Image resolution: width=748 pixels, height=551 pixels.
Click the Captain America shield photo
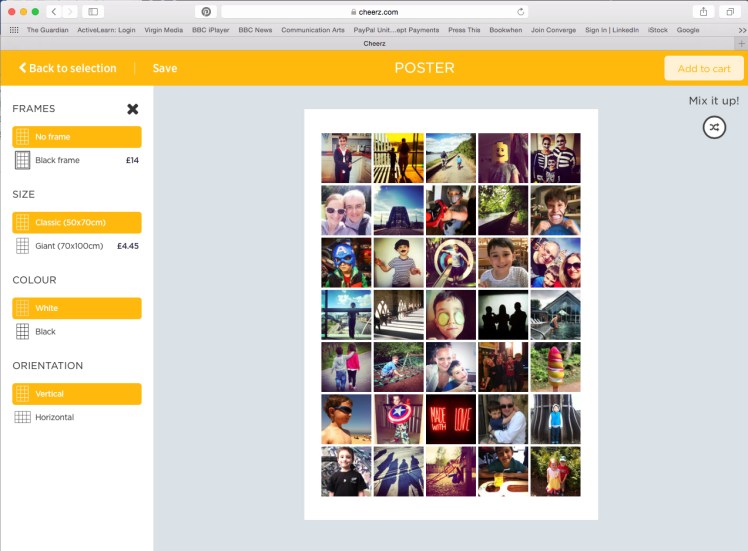tap(399, 419)
